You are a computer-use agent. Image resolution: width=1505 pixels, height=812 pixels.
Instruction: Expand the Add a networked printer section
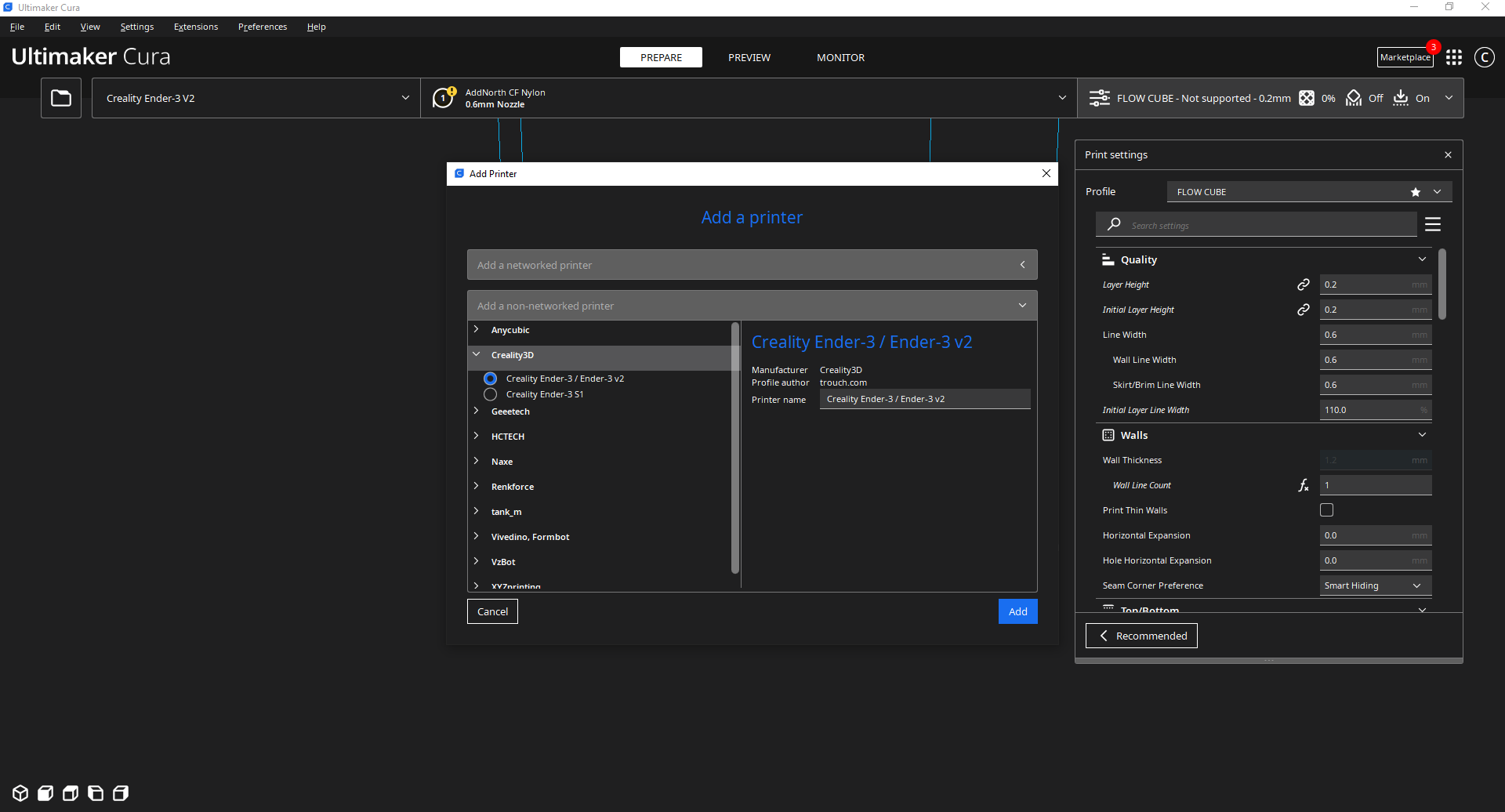(x=752, y=265)
